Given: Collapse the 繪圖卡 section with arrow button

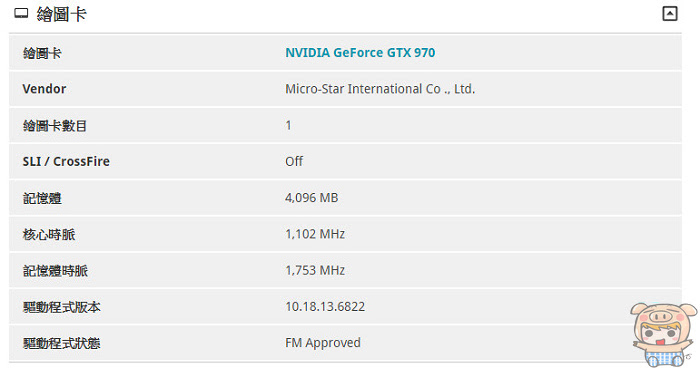Looking at the screenshot, I should [x=669, y=13].
